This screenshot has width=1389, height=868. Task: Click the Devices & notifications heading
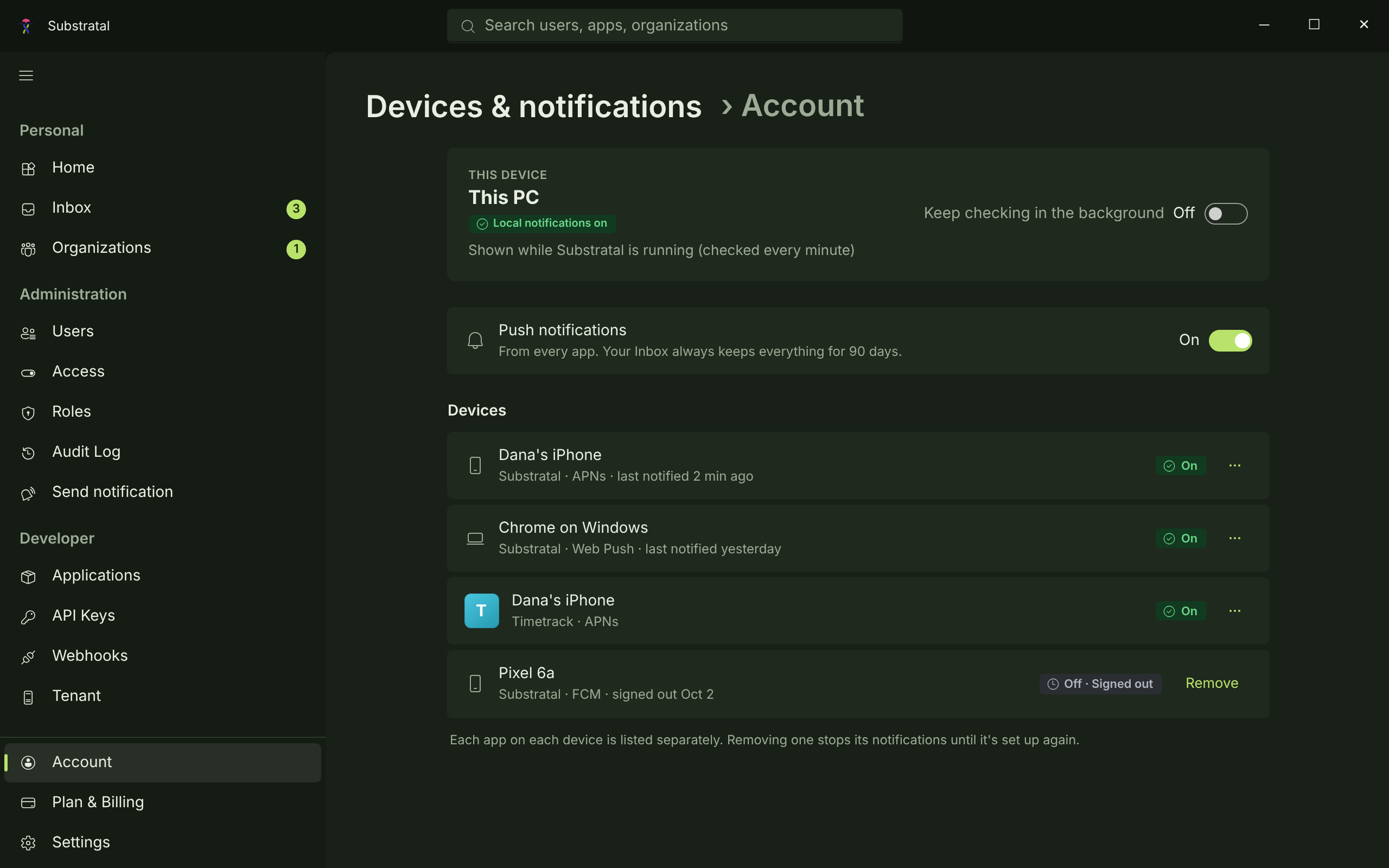pyautogui.click(x=534, y=107)
